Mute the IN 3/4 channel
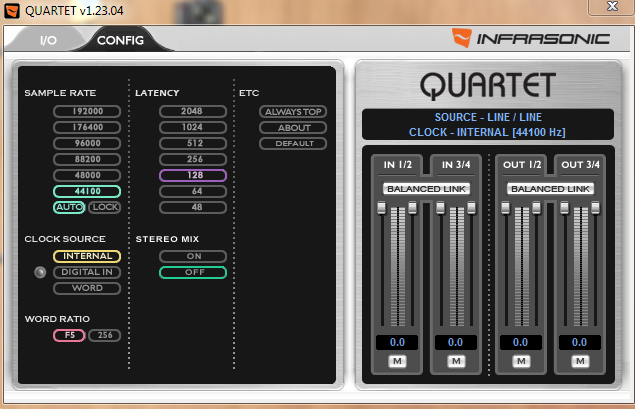This screenshot has height=409, width=635. pos(455,360)
